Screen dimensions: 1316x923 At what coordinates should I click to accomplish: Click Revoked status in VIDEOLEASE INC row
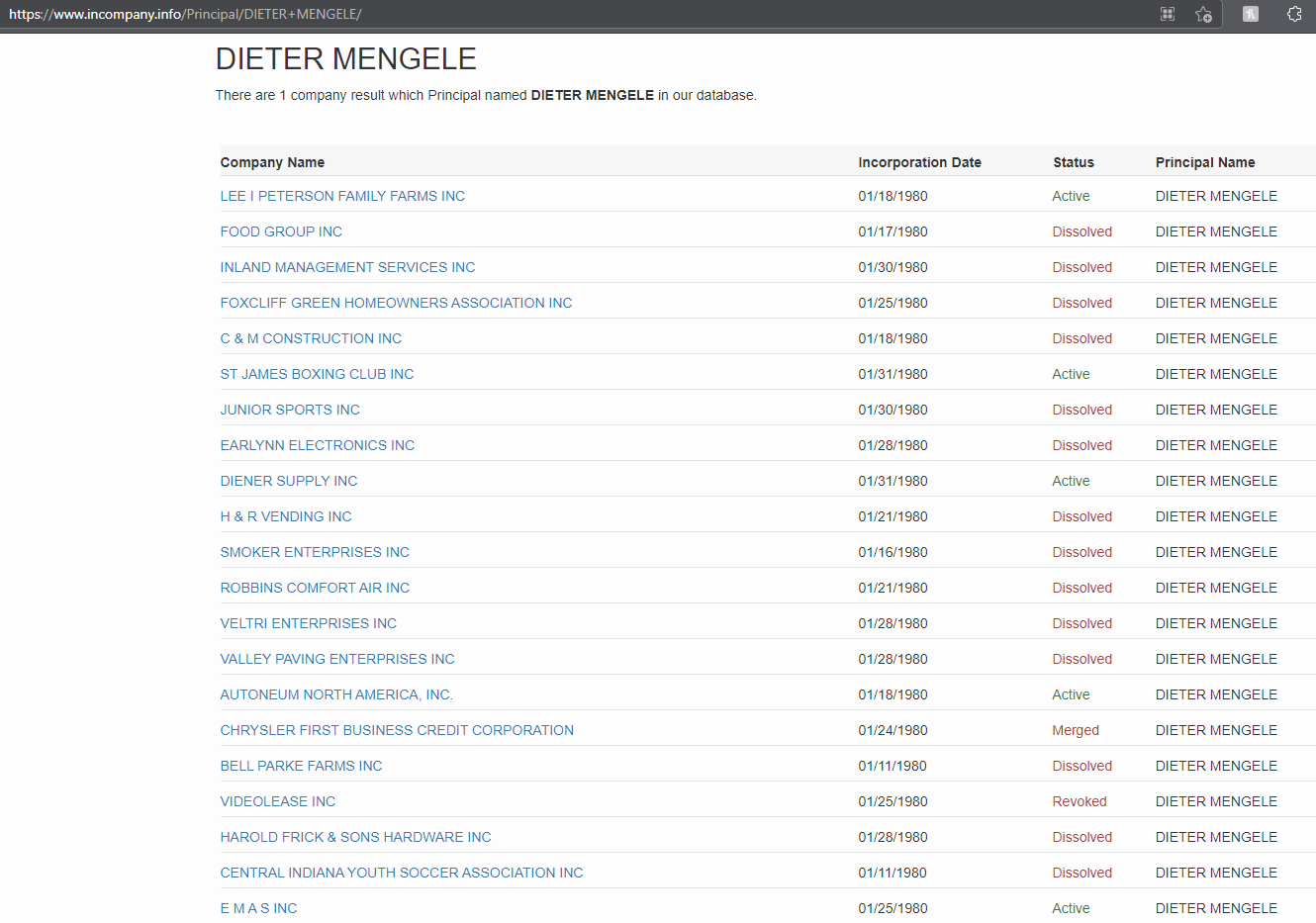click(1080, 801)
